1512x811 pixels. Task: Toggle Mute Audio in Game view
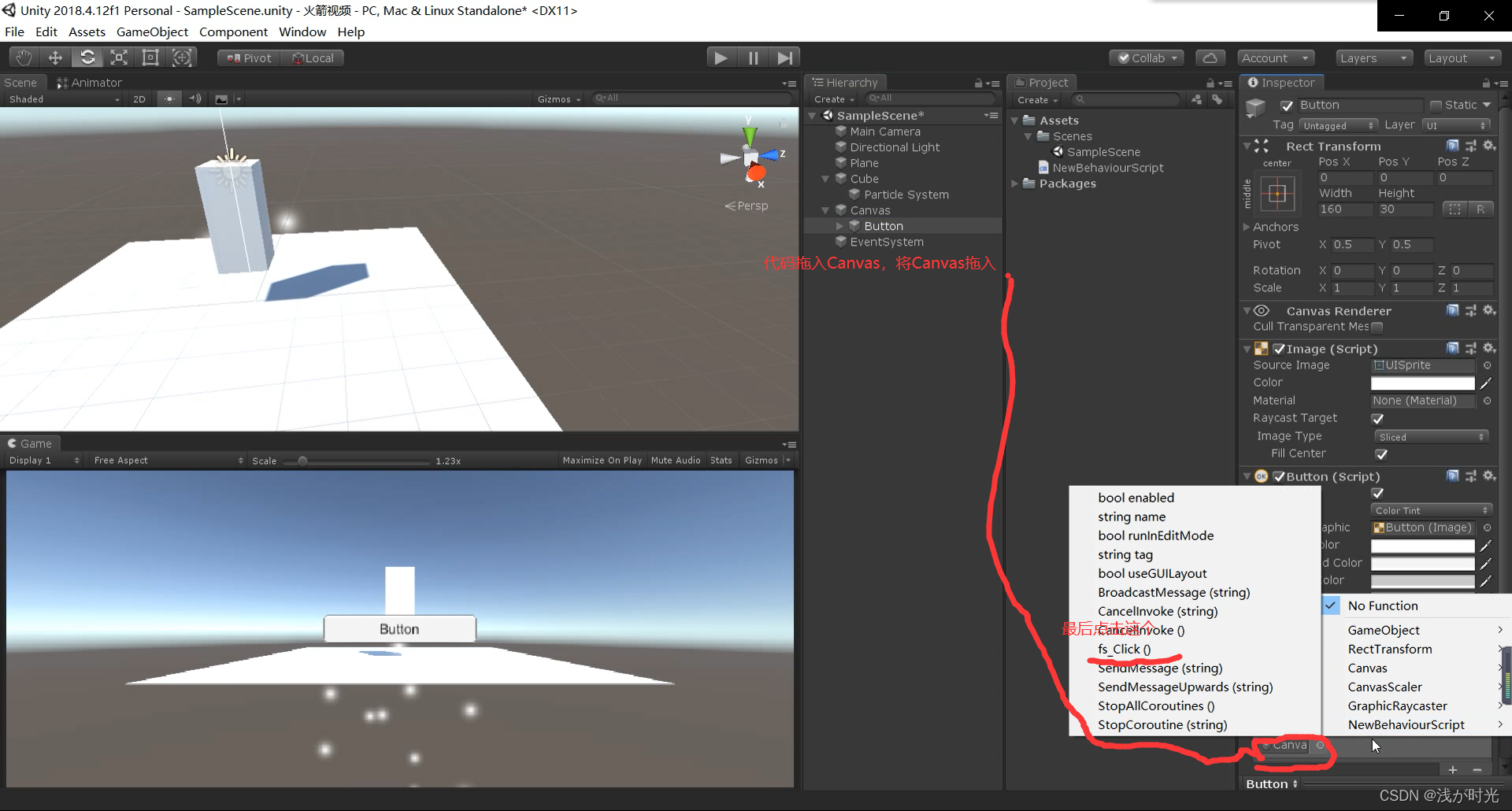676,461
